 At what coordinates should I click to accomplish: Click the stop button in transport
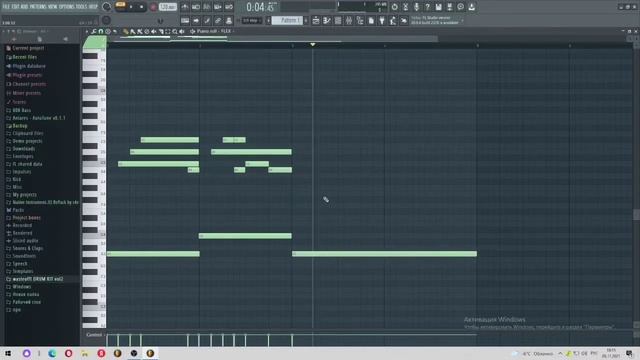pyautogui.click(x=142, y=7)
